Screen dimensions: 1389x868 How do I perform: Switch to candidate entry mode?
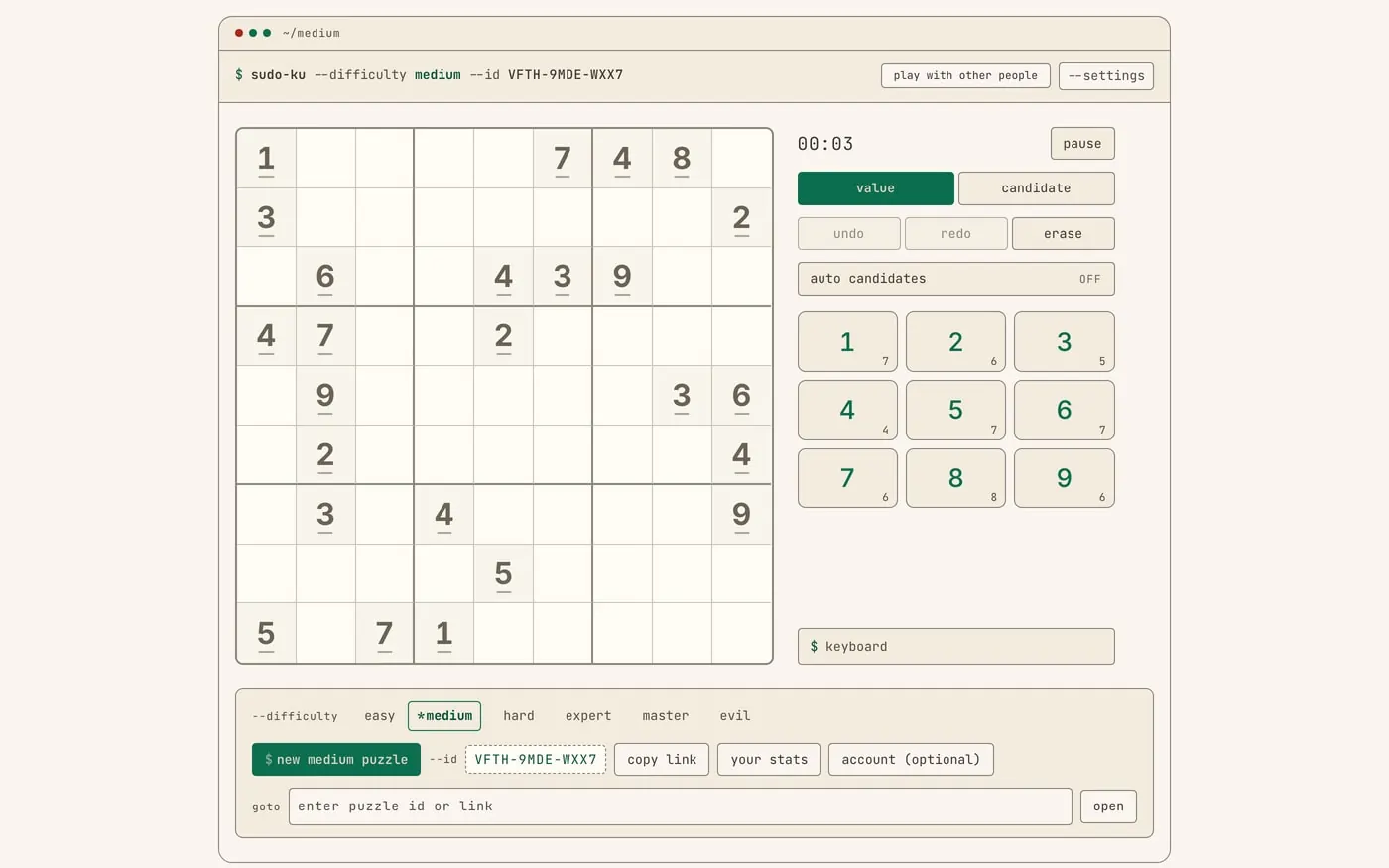click(1036, 188)
